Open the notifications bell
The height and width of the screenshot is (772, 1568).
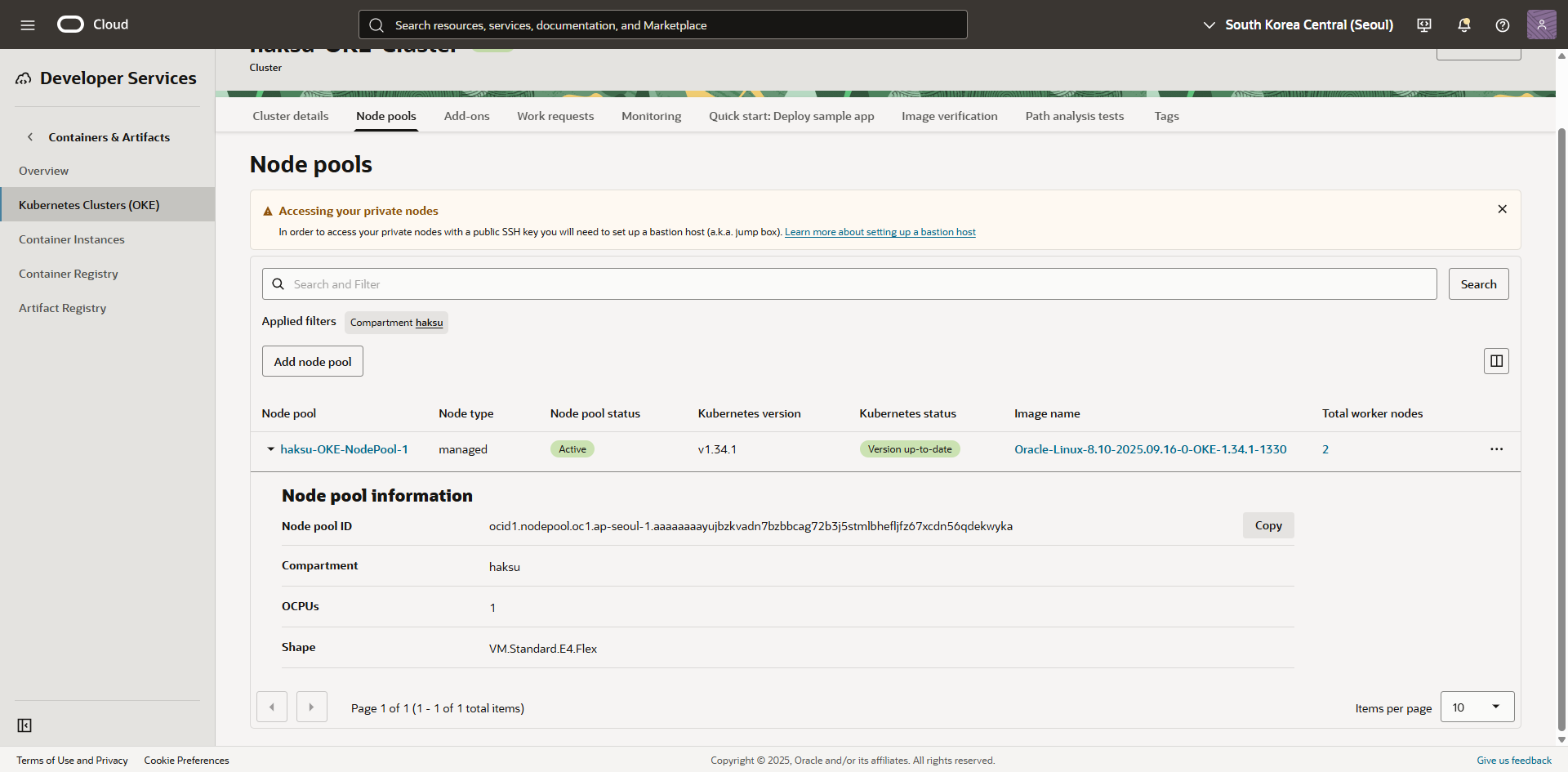pos(1463,25)
